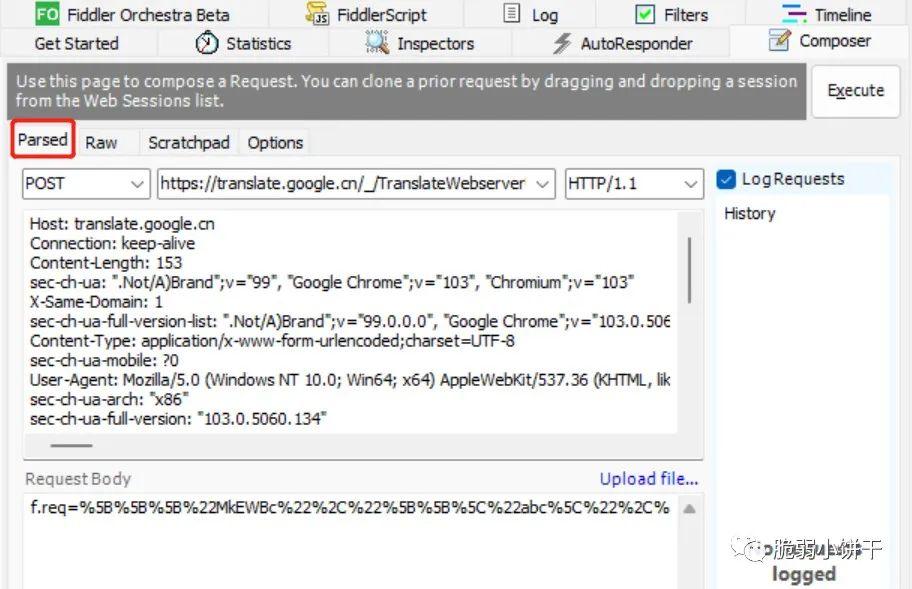
Task: Click the headers vertical scrollbar thumb
Action: tap(689, 270)
